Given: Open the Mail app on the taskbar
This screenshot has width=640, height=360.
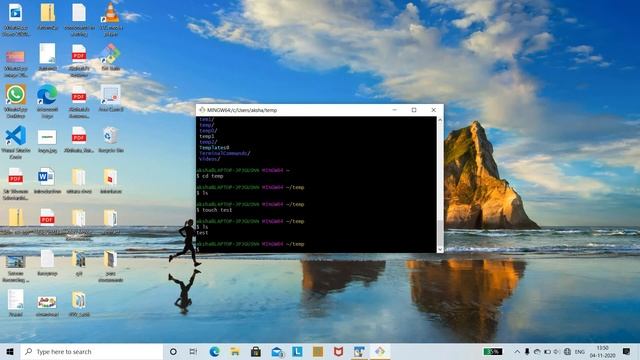Looking at the screenshot, I should pos(277,351).
